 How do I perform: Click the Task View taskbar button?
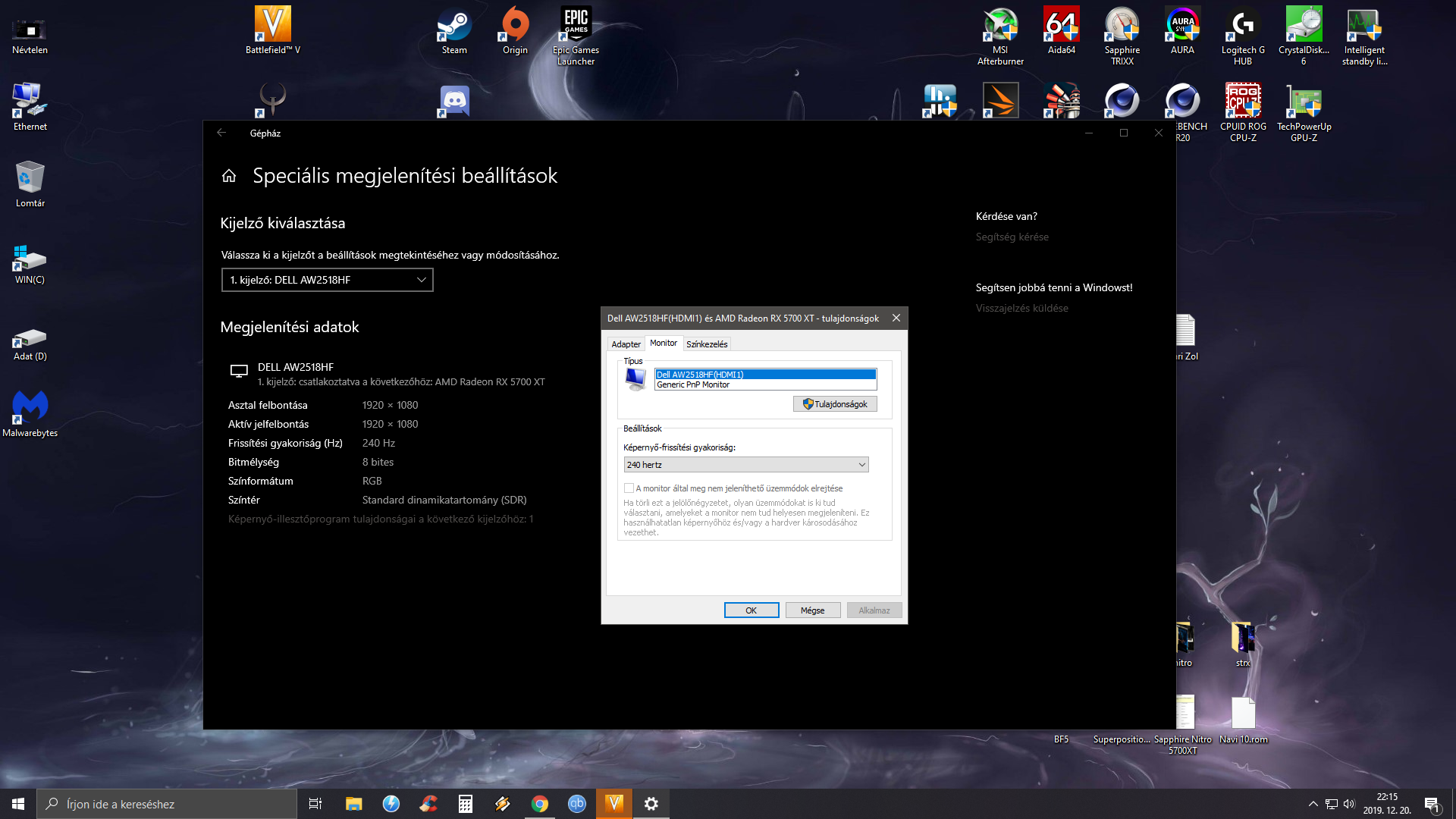coord(315,804)
